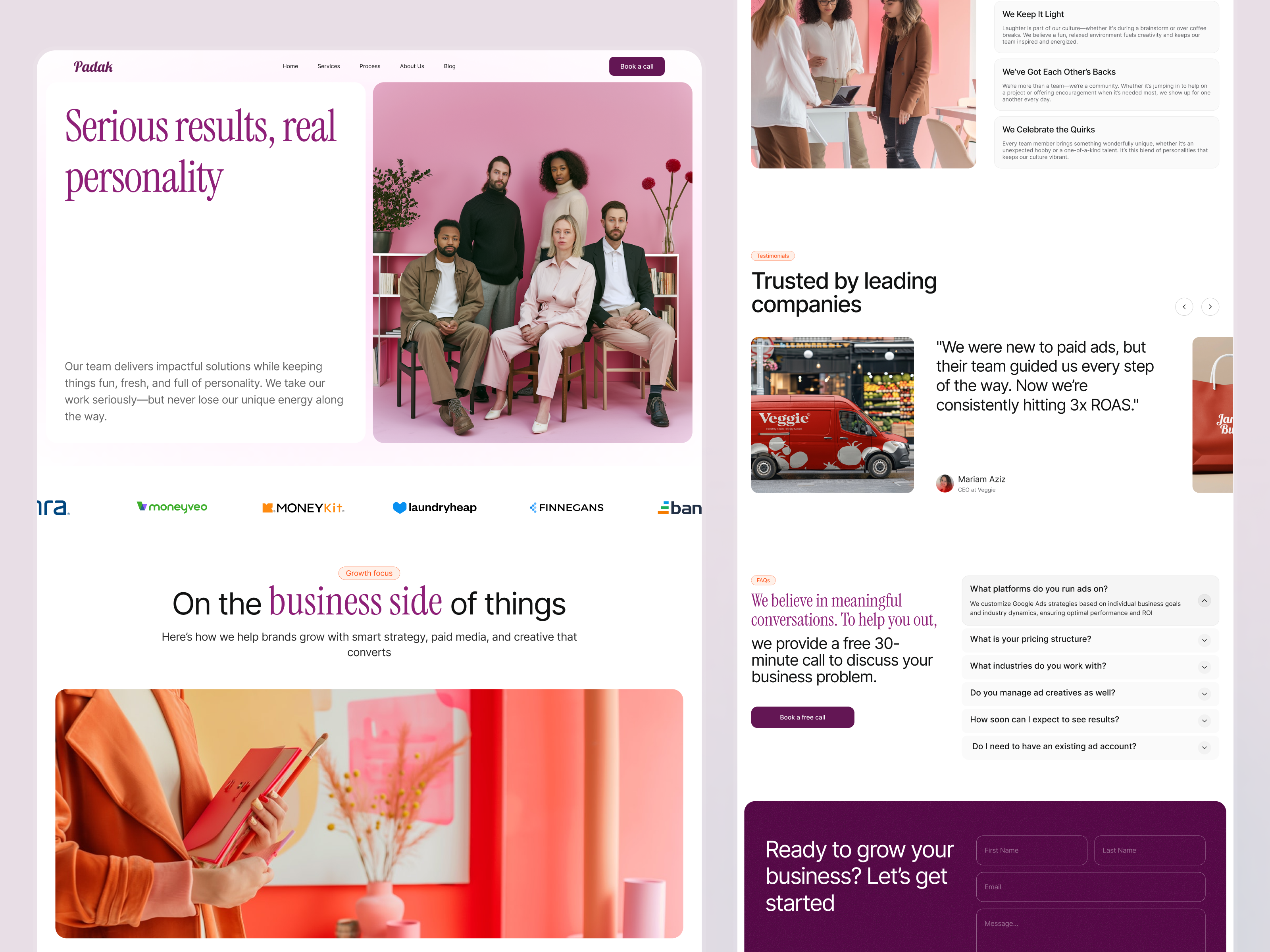Image resolution: width=1270 pixels, height=952 pixels.
Task: Expand 'What industries do you work with?' question
Action: coord(1090,666)
